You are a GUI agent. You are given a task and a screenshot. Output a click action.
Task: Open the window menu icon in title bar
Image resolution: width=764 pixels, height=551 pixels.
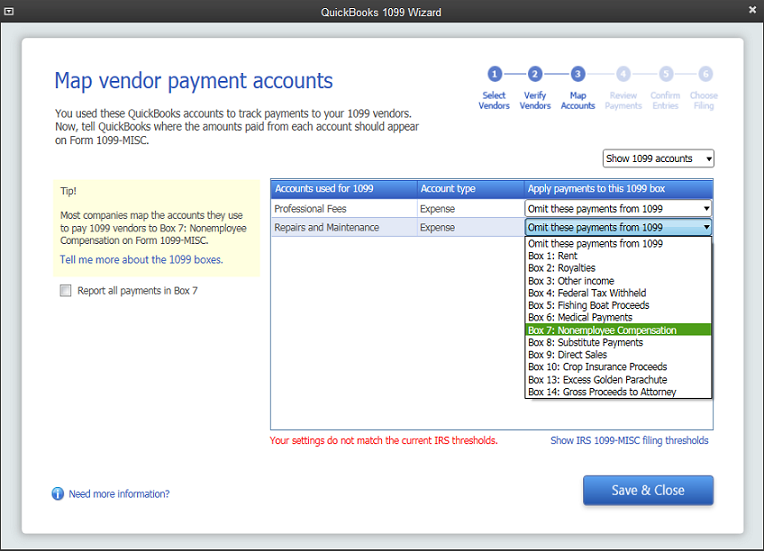(x=9, y=11)
